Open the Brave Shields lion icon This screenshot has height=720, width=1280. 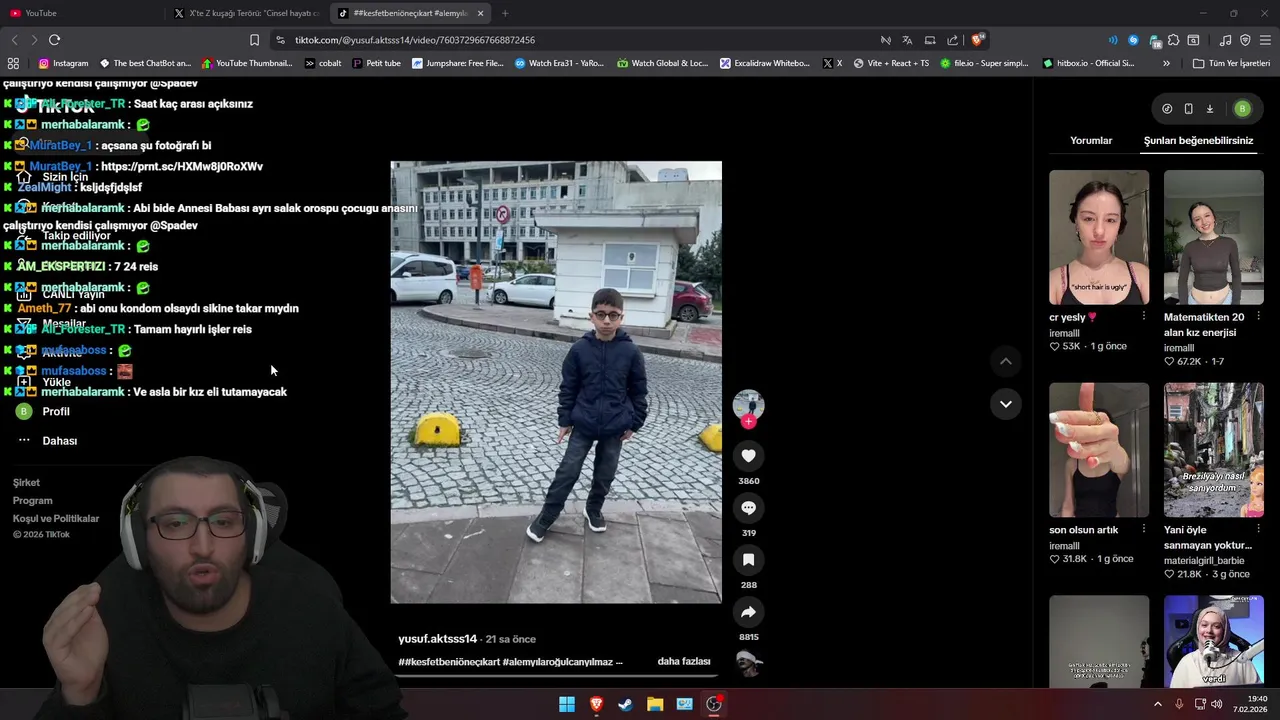[x=977, y=40]
